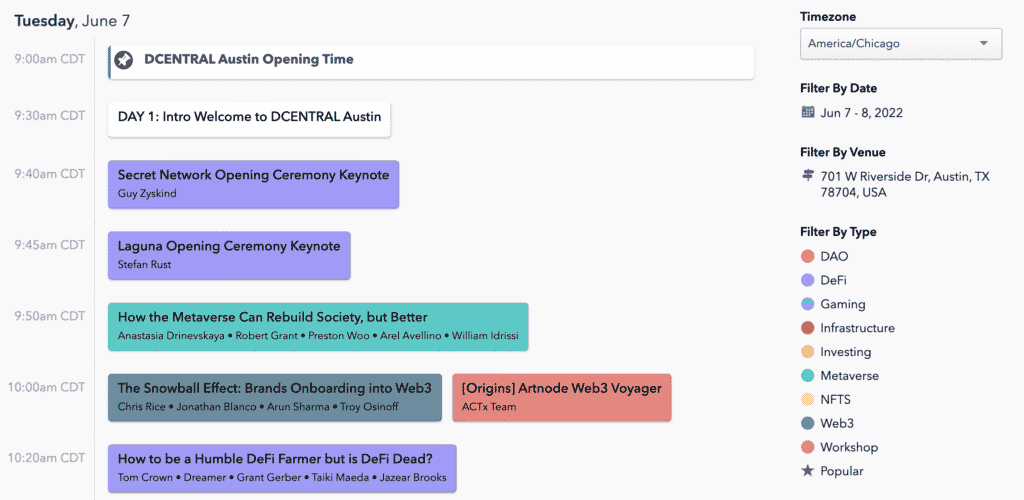Click the timezone dropdown arrow
Image resolution: width=1024 pixels, height=500 pixels.
tap(984, 44)
